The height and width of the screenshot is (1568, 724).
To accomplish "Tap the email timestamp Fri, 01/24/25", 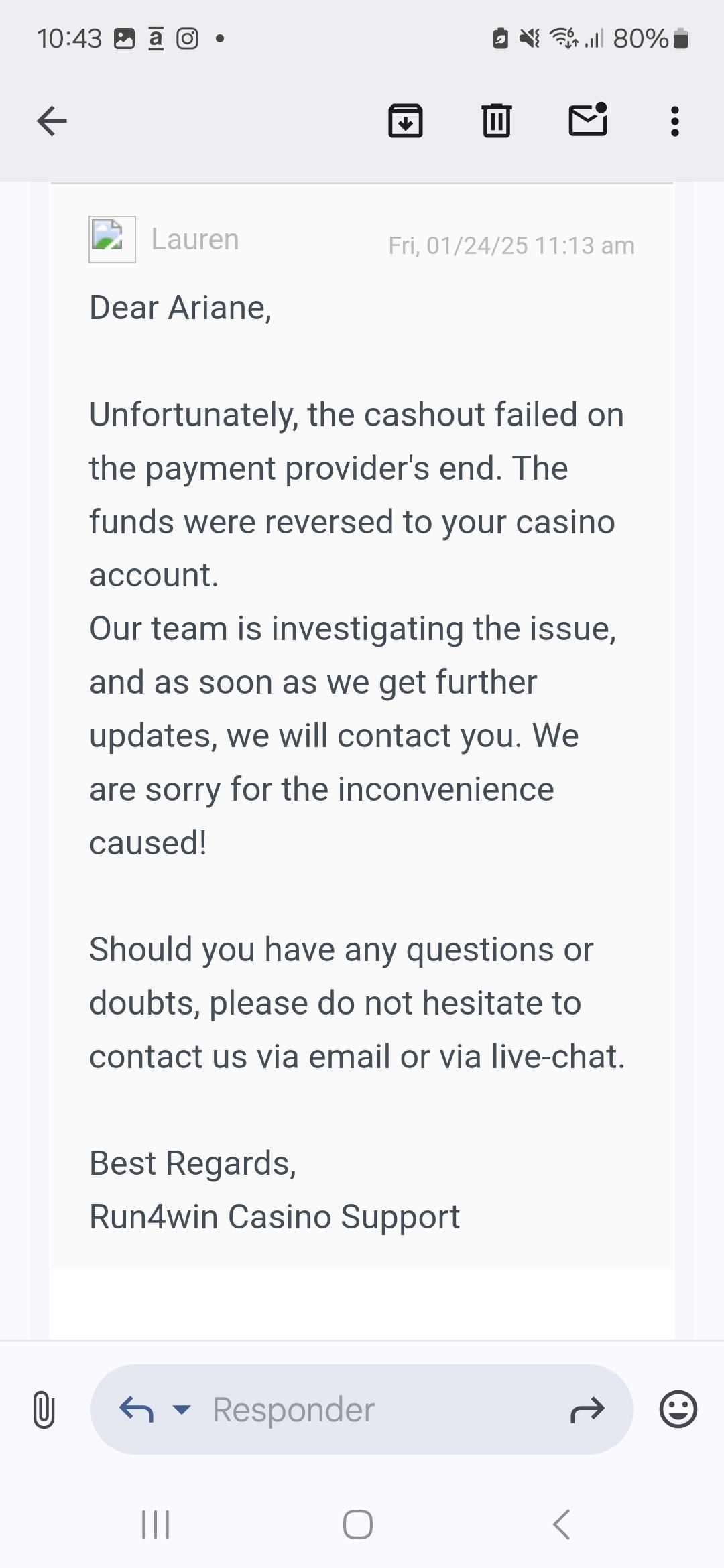I will tap(511, 245).
